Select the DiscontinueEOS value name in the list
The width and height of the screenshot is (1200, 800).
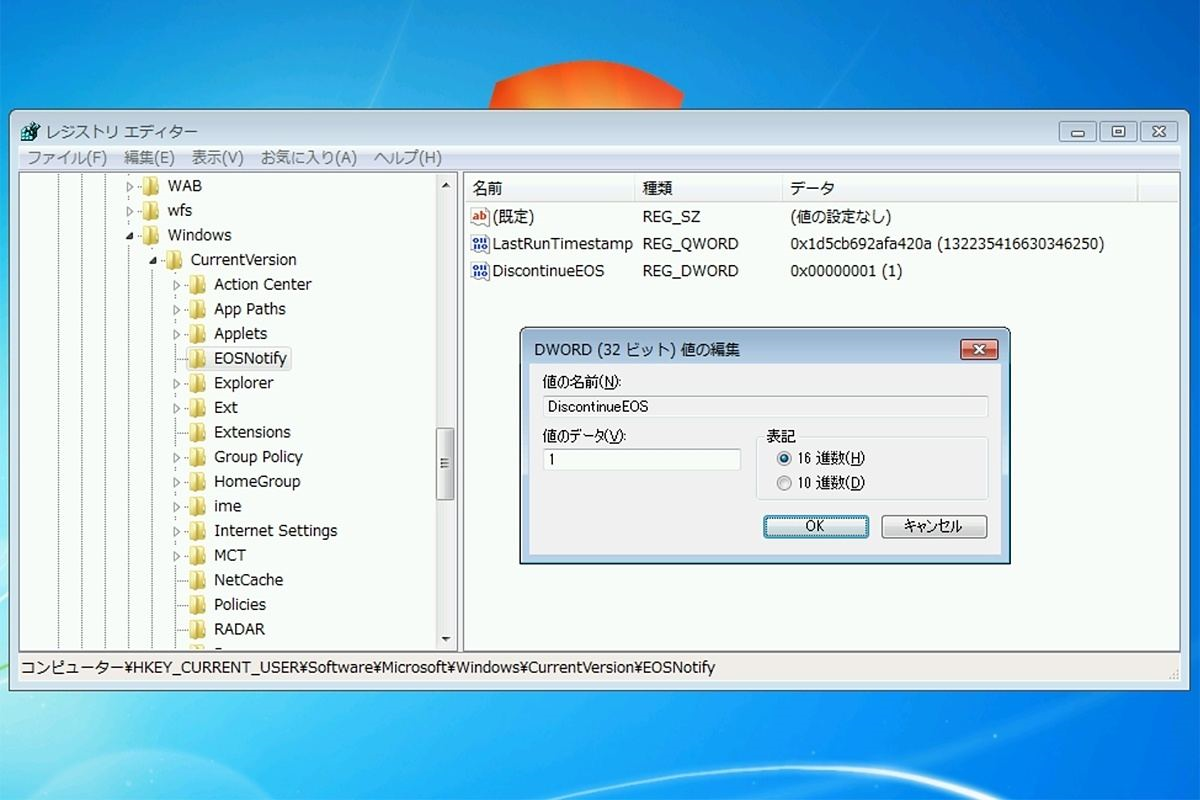(x=548, y=270)
